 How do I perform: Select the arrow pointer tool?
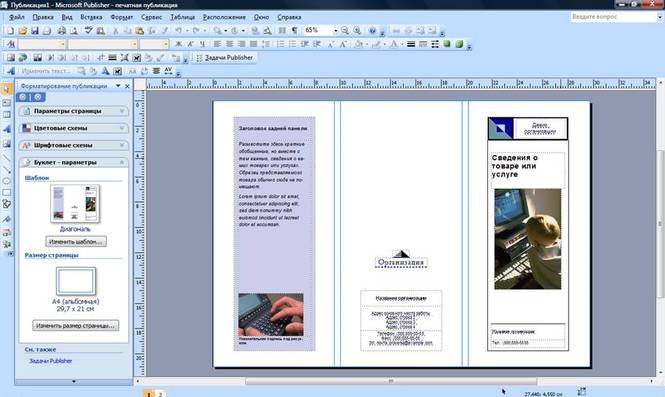[6, 89]
